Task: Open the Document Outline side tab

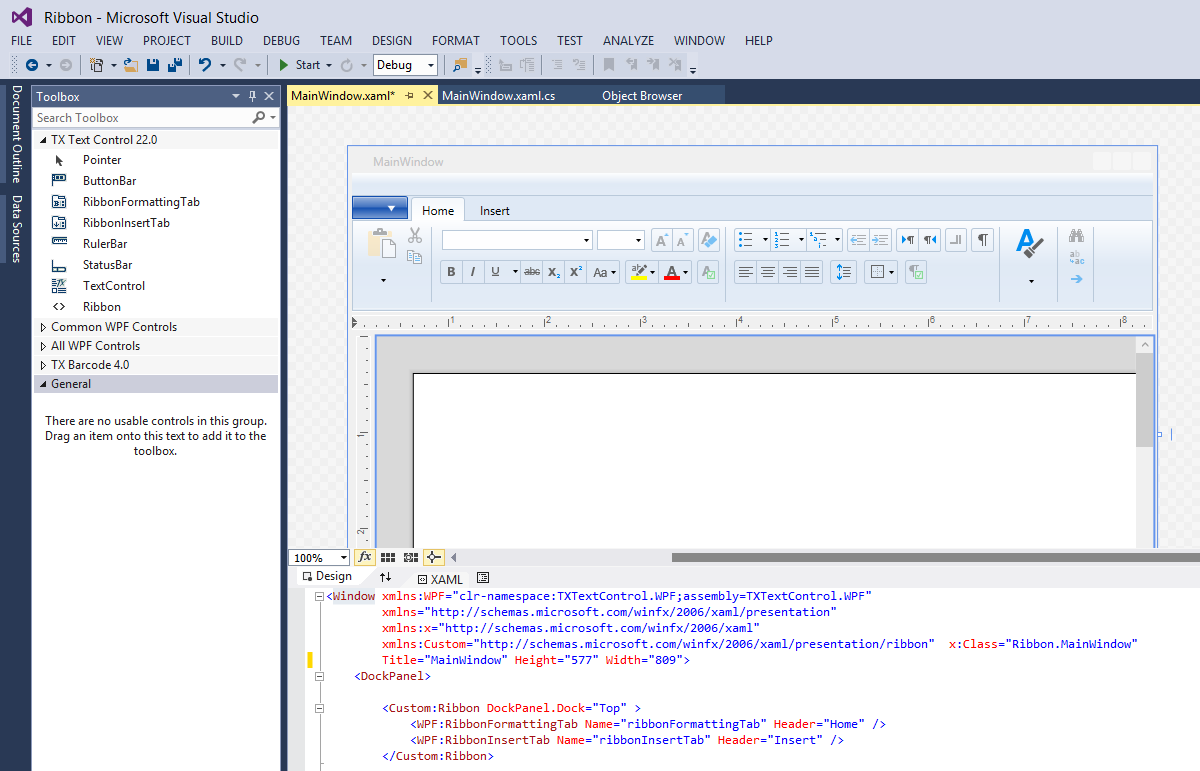Action: (x=16, y=134)
